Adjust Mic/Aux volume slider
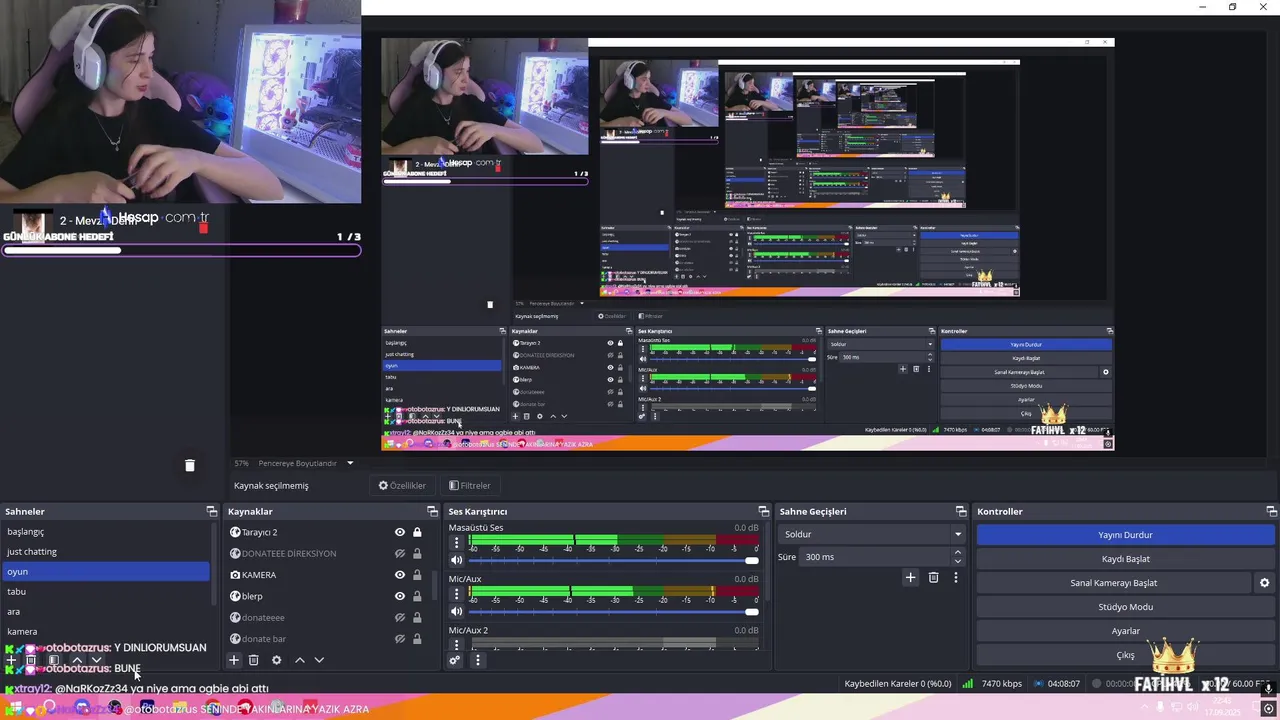The image size is (1280, 720). click(613, 611)
